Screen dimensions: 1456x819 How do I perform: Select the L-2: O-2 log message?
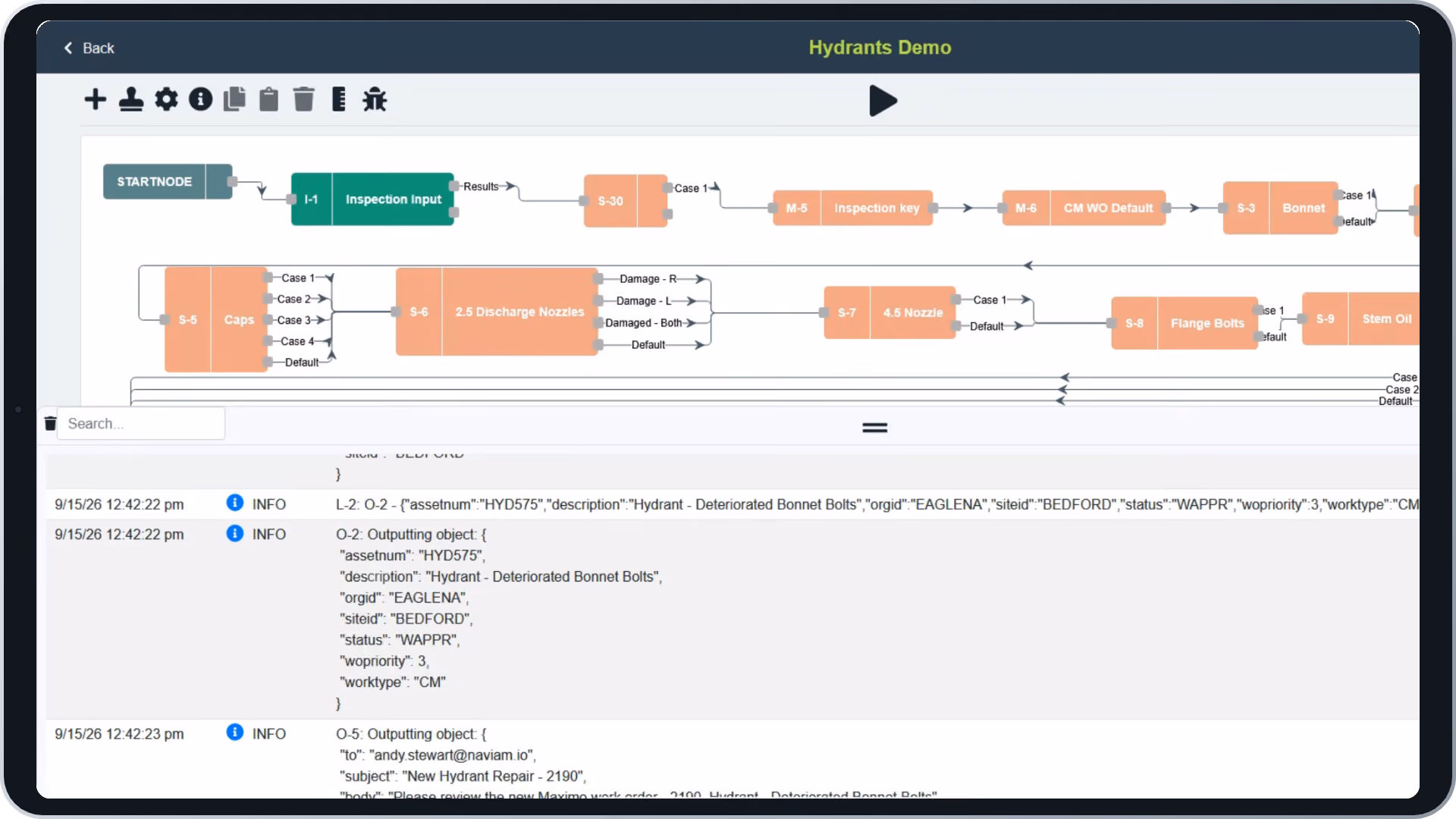point(877,504)
